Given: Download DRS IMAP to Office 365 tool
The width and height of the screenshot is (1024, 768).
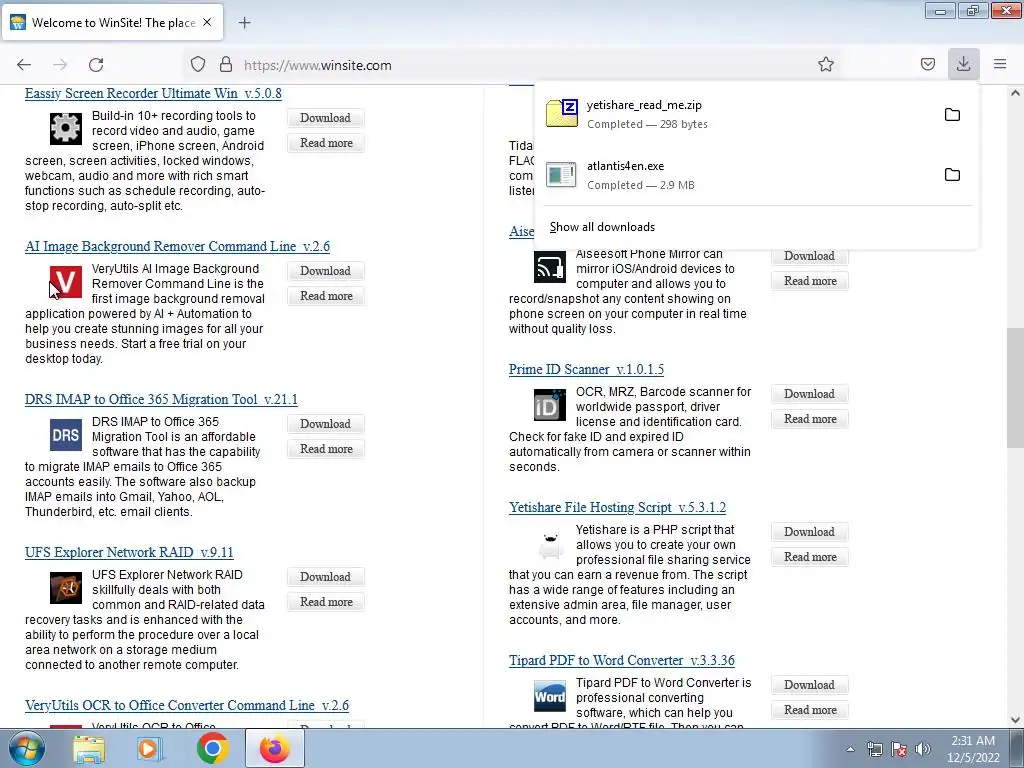Looking at the screenshot, I should pos(325,424).
